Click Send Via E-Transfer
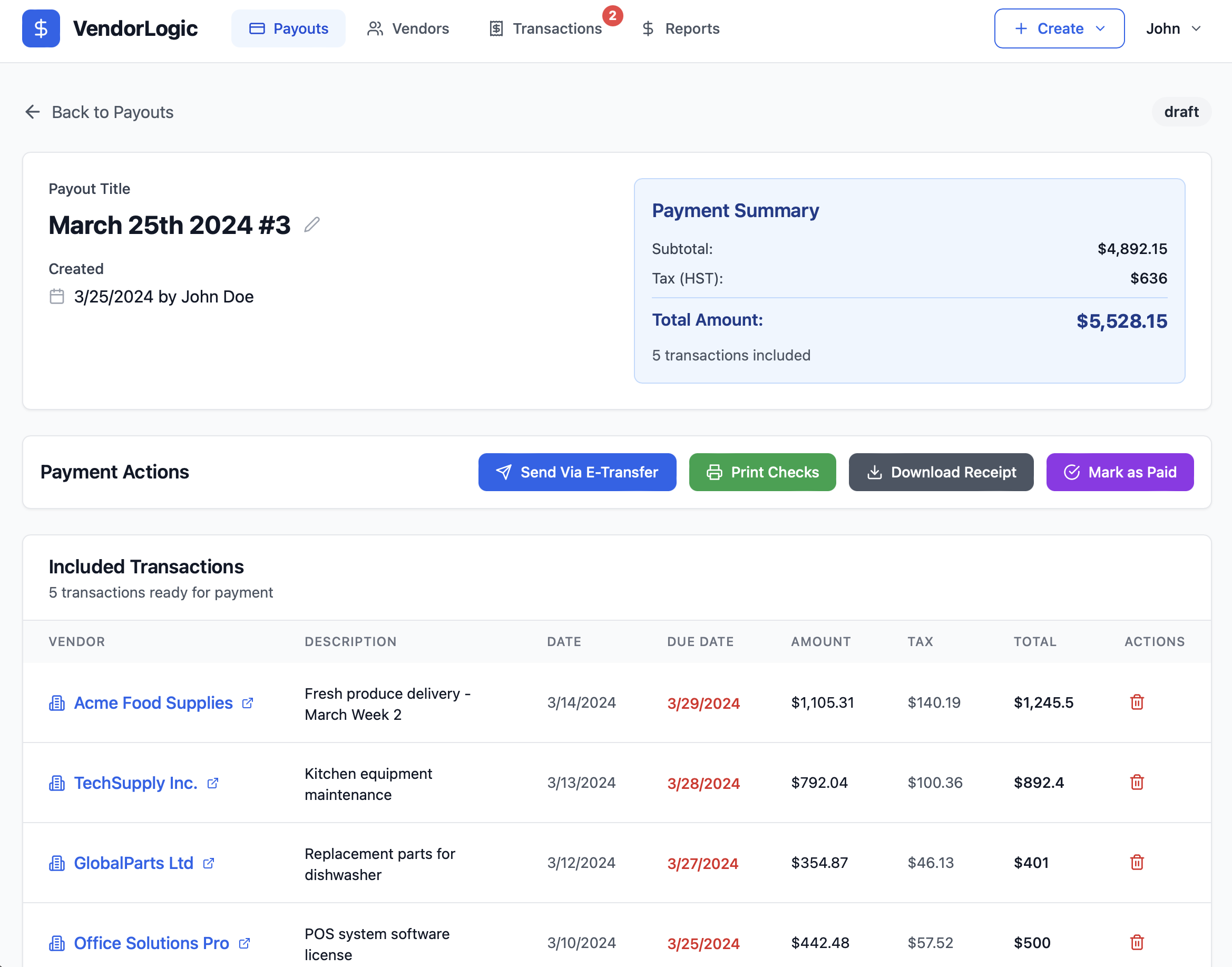Viewport: 1232px width, 967px height. (x=576, y=472)
